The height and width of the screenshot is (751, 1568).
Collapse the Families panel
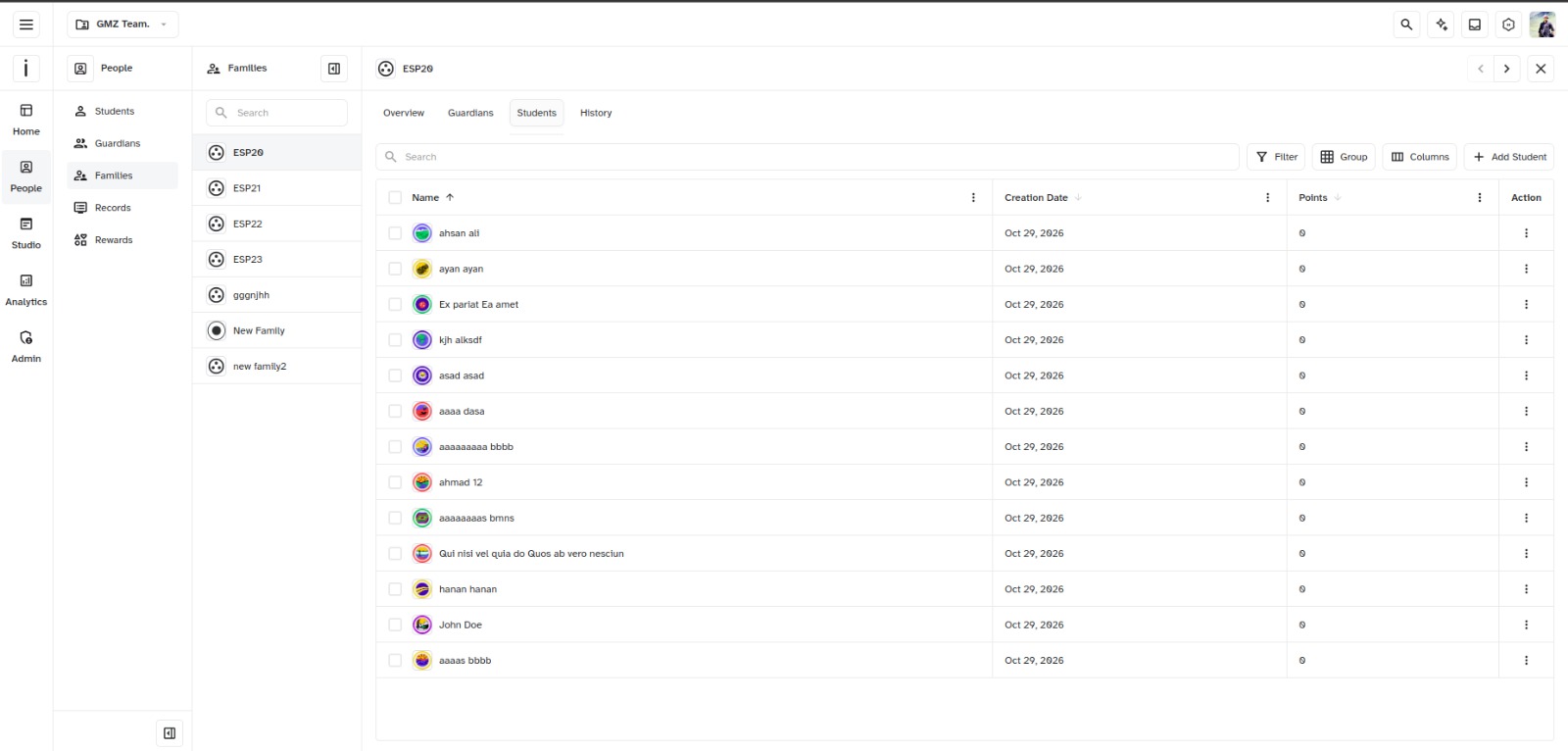click(x=334, y=69)
